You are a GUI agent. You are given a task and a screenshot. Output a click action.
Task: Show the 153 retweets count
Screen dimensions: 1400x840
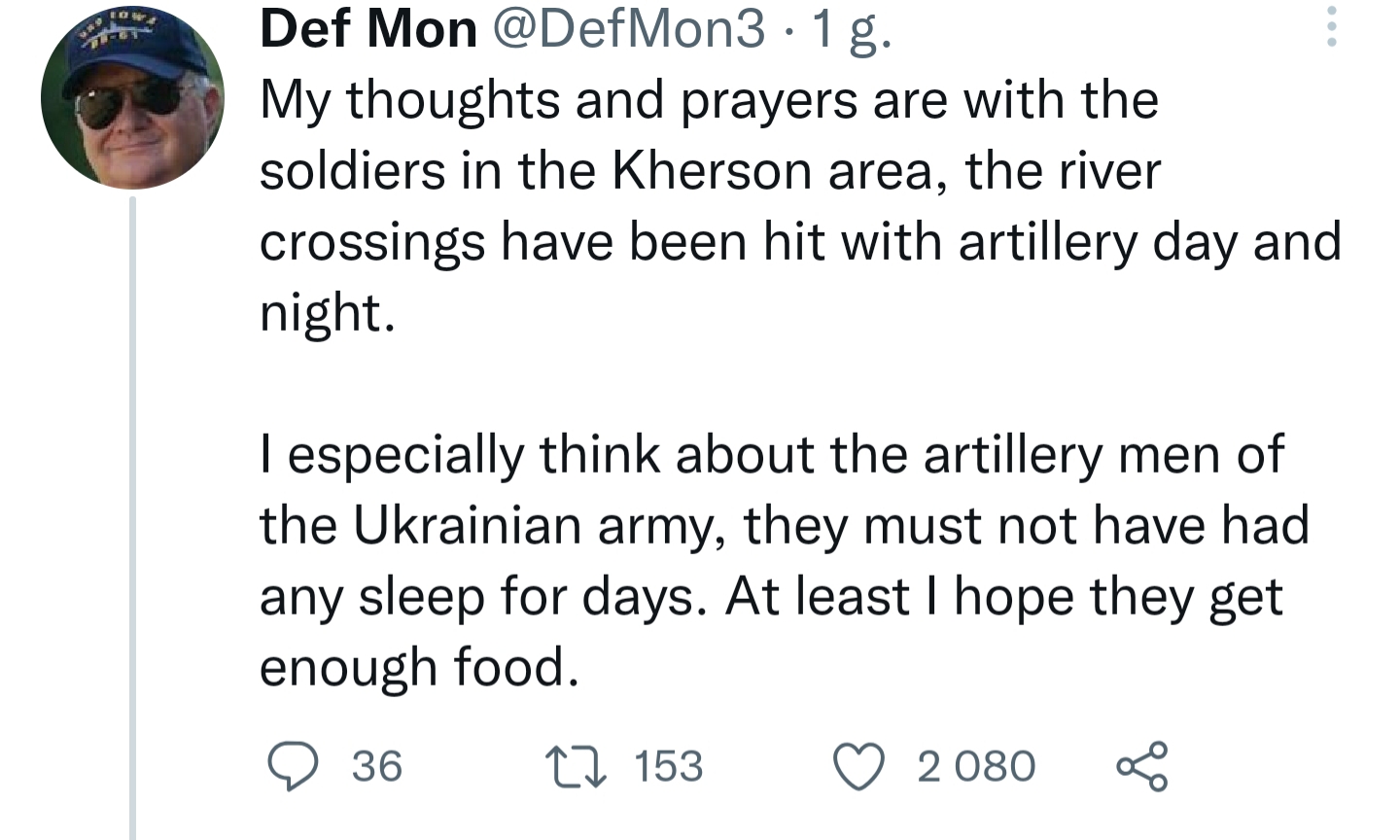click(x=669, y=766)
